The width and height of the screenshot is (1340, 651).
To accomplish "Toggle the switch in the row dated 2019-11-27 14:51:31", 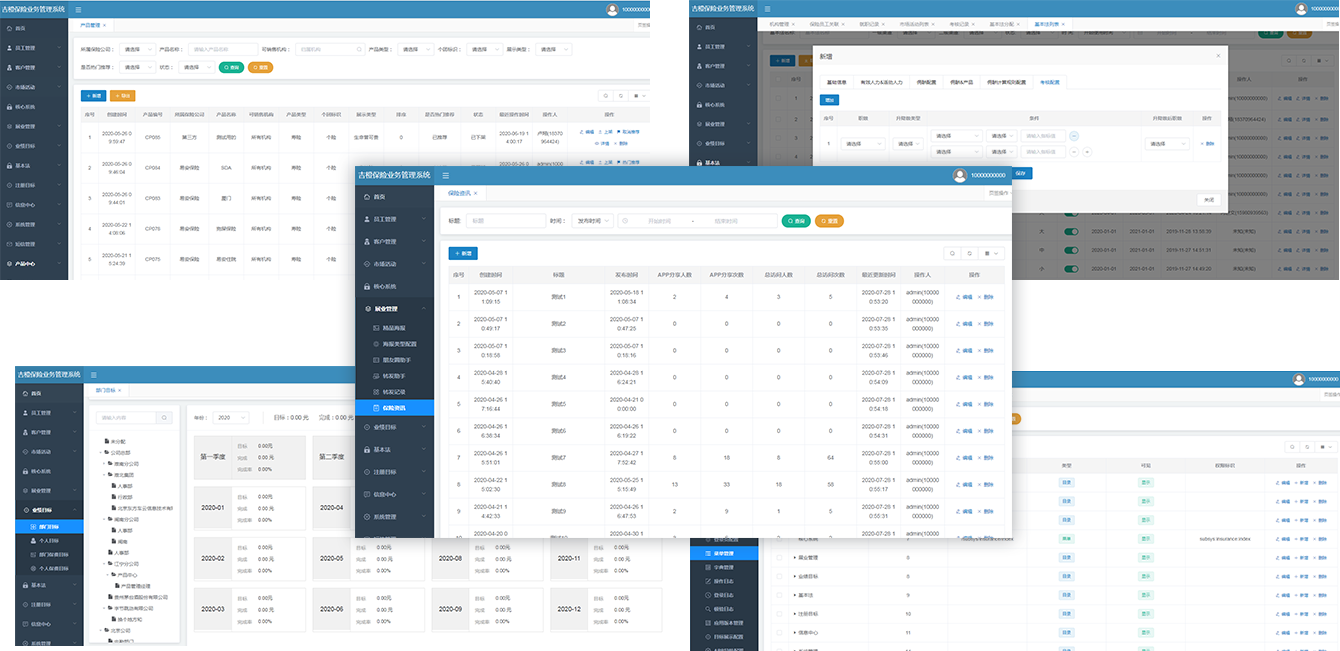I will tap(1071, 249).
